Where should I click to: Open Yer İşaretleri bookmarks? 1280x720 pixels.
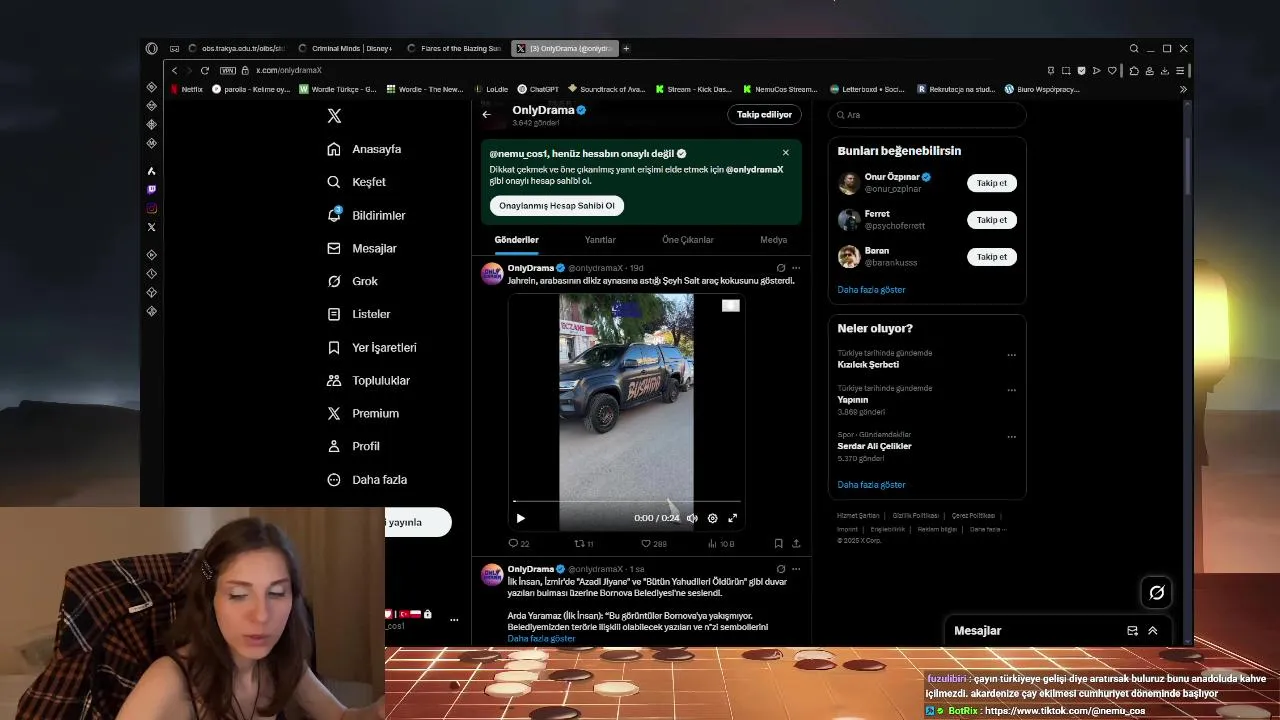(371, 347)
